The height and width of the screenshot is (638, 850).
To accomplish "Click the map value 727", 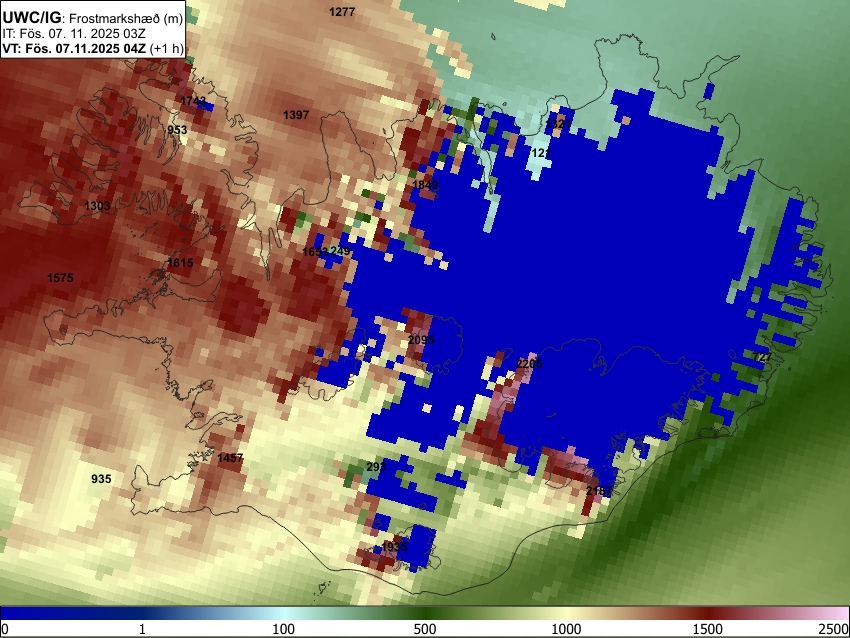I will click(763, 357).
